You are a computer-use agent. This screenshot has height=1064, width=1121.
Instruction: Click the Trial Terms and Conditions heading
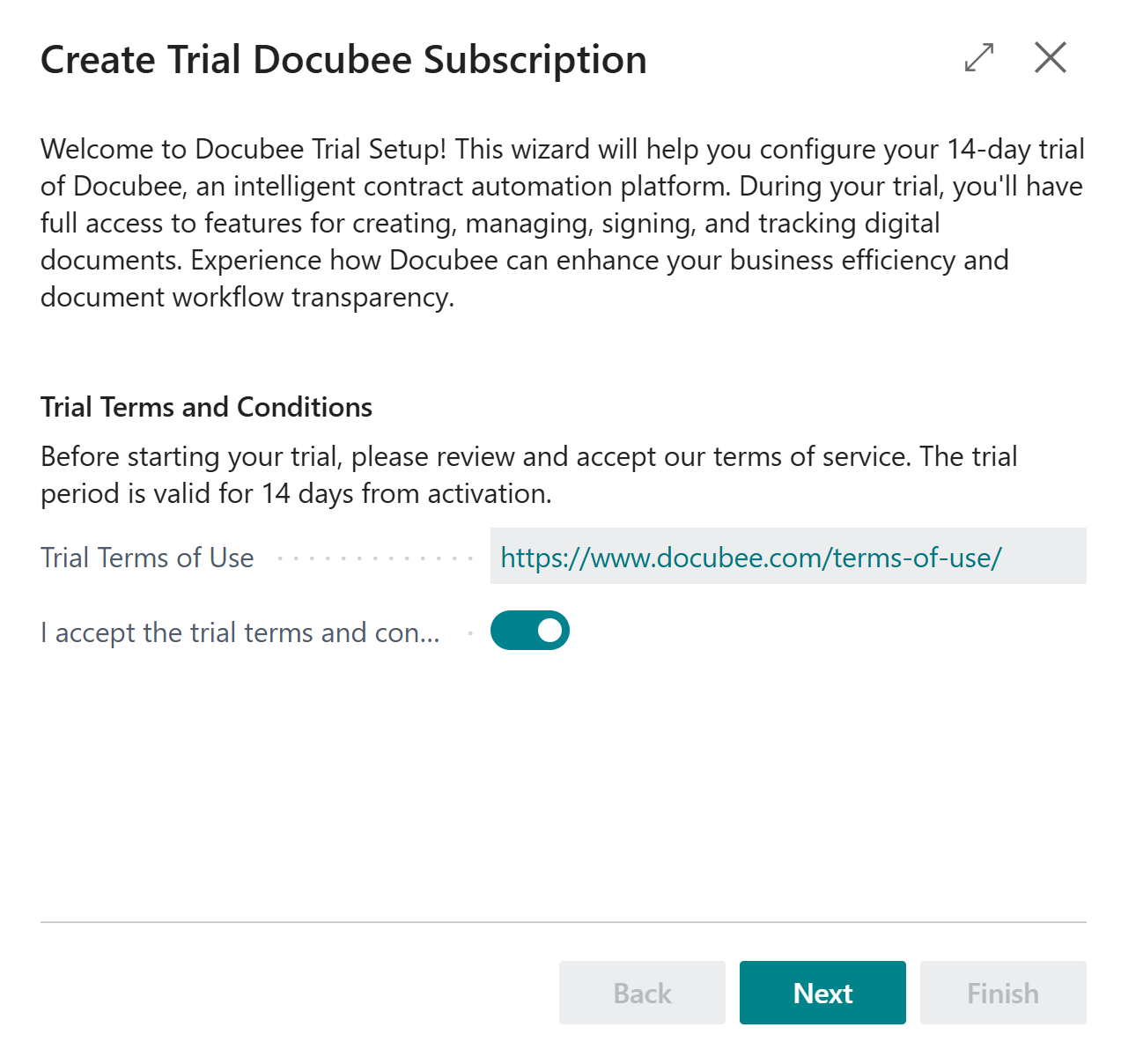tap(206, 407)
